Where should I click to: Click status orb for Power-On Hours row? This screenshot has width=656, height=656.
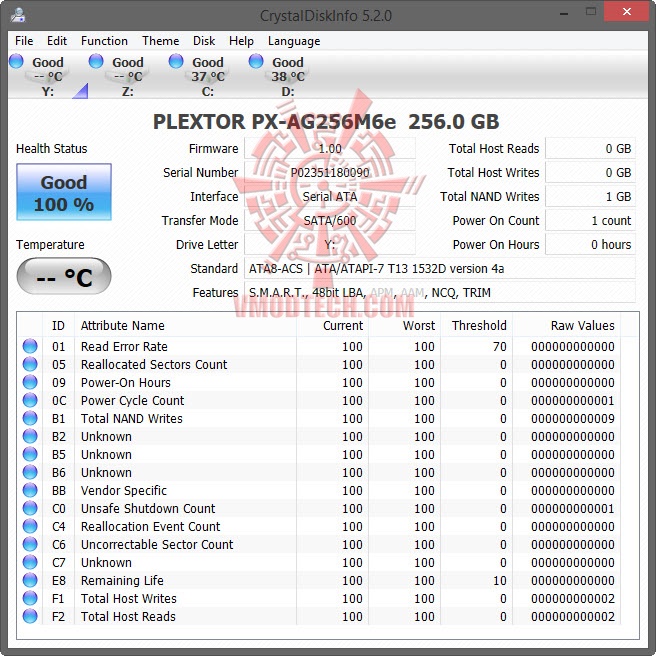[x=30, y=382]
